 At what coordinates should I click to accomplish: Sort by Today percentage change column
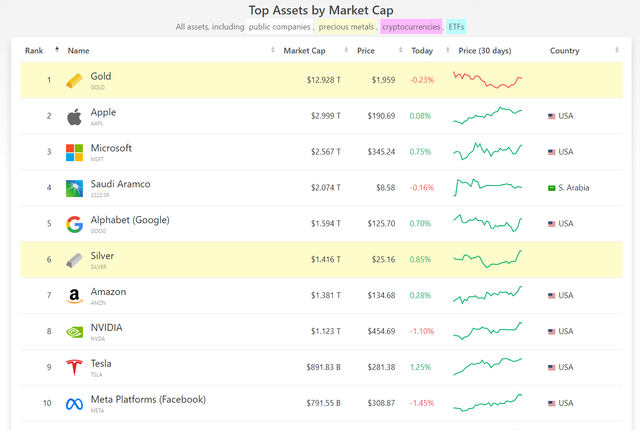click(x=422, y=50)
